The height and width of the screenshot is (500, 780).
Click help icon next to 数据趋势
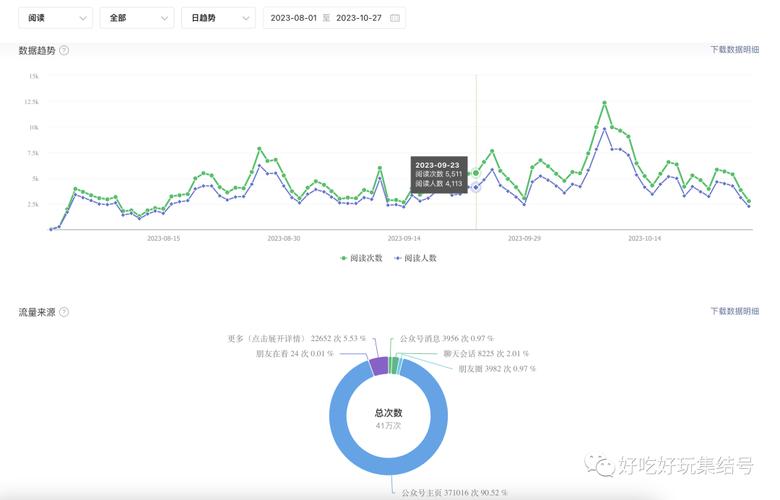point(64,50)
